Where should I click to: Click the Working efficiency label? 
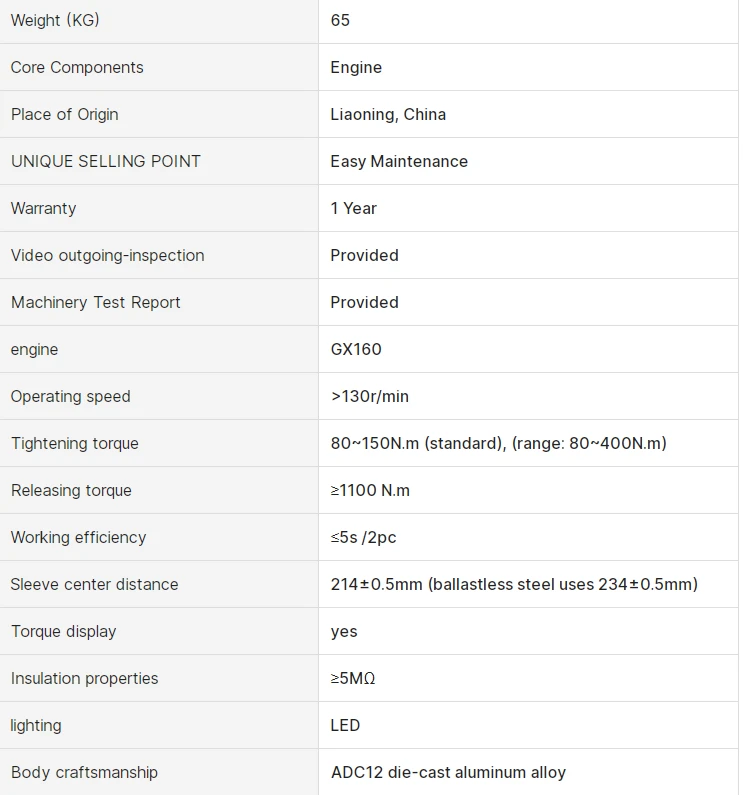pyautogui.click(x=79, y=537)
